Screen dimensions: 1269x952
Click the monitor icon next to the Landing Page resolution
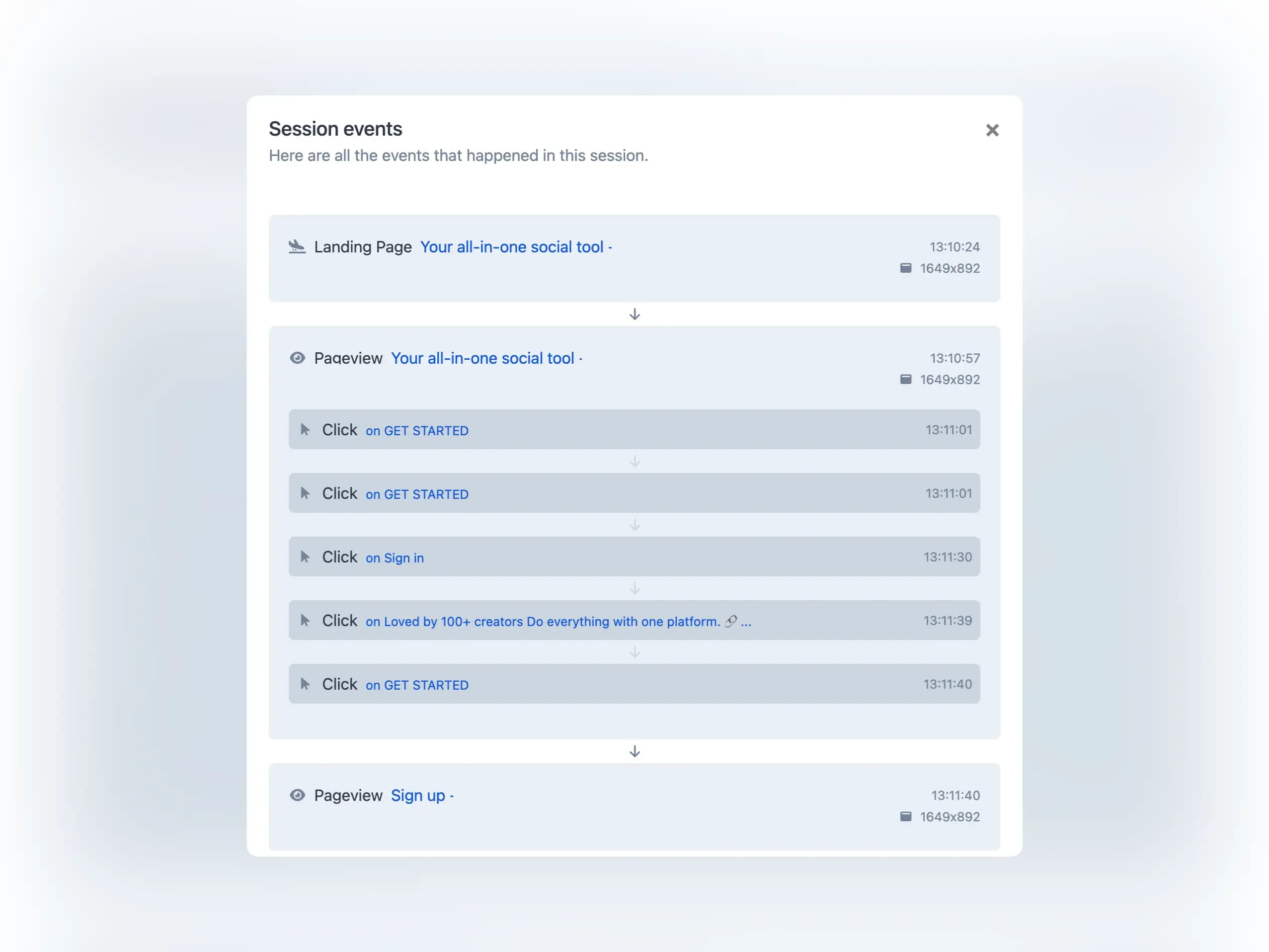(905, 268)
